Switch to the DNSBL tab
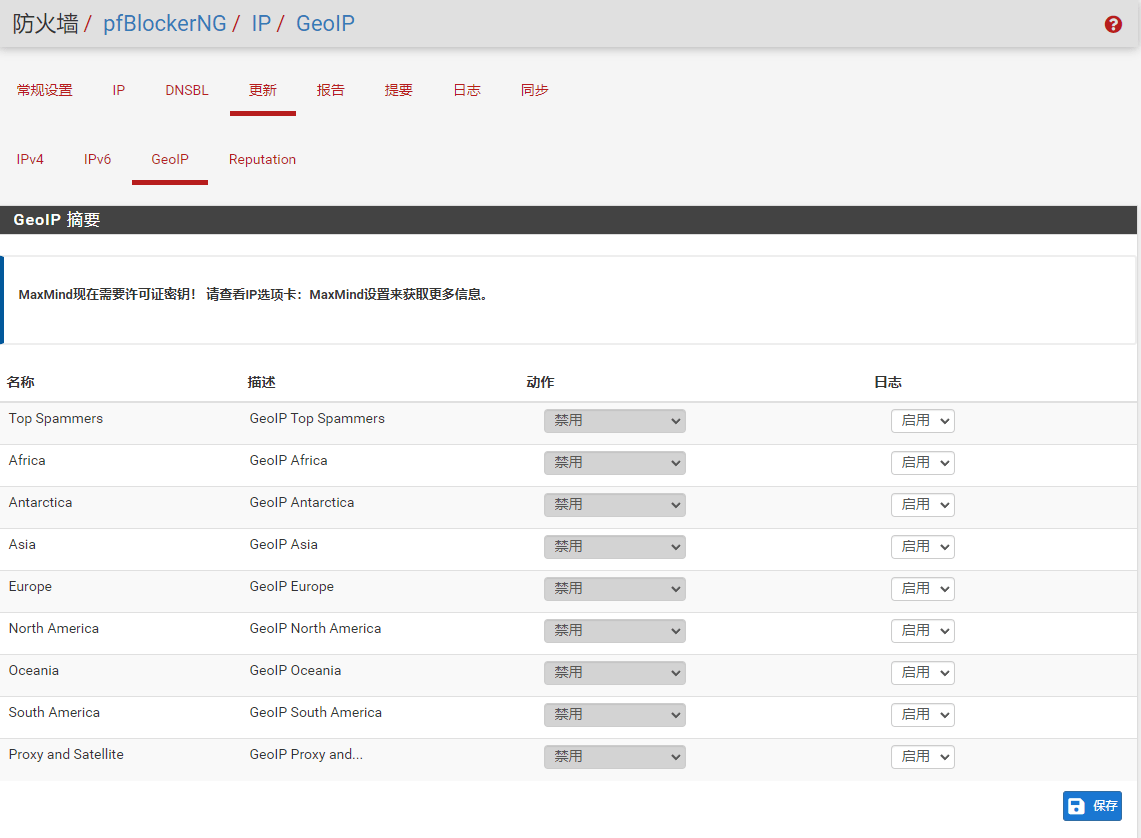1141x838 pixels. coord(187,90)
